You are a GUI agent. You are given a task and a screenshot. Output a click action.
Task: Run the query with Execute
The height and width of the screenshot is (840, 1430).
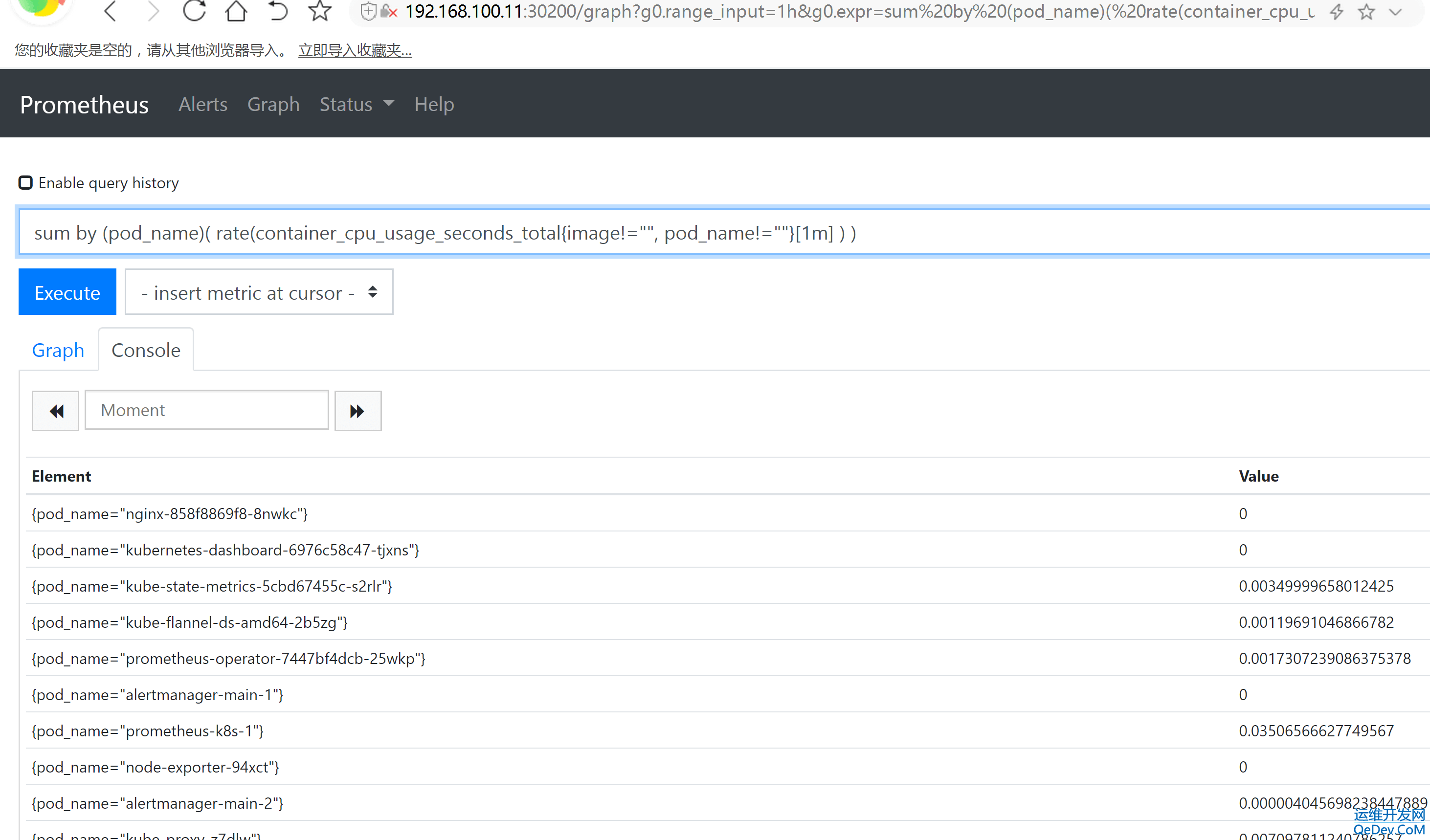click(67, 291)
